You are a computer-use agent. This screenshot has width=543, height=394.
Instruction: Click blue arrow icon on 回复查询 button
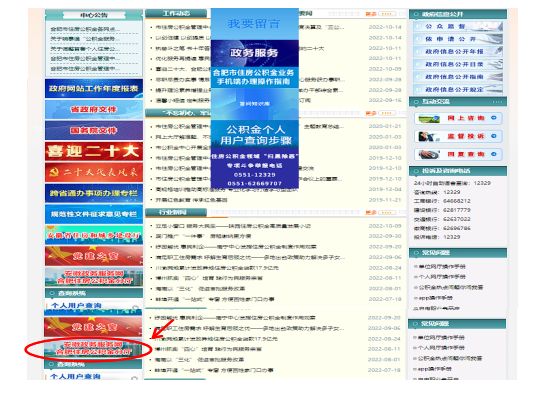(494, 154)
